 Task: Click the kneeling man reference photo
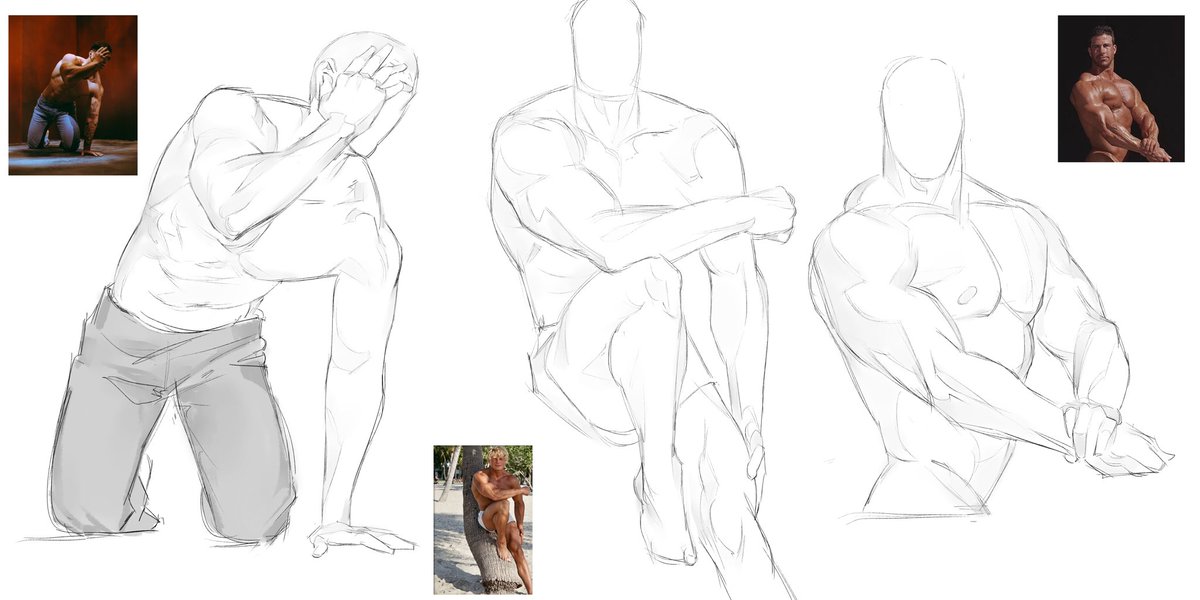point(73,95)
